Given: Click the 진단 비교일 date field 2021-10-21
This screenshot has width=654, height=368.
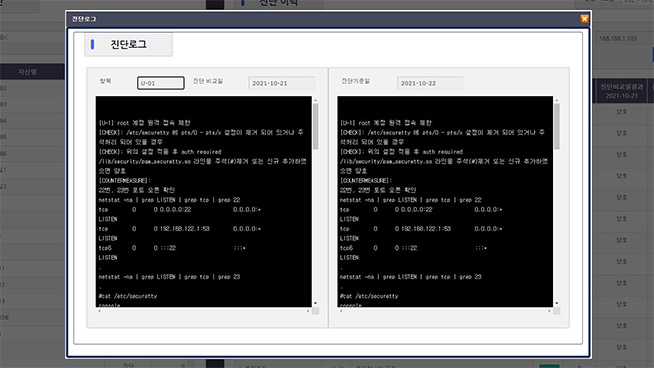Looking at the screenshot, I should tap(282, 83).
